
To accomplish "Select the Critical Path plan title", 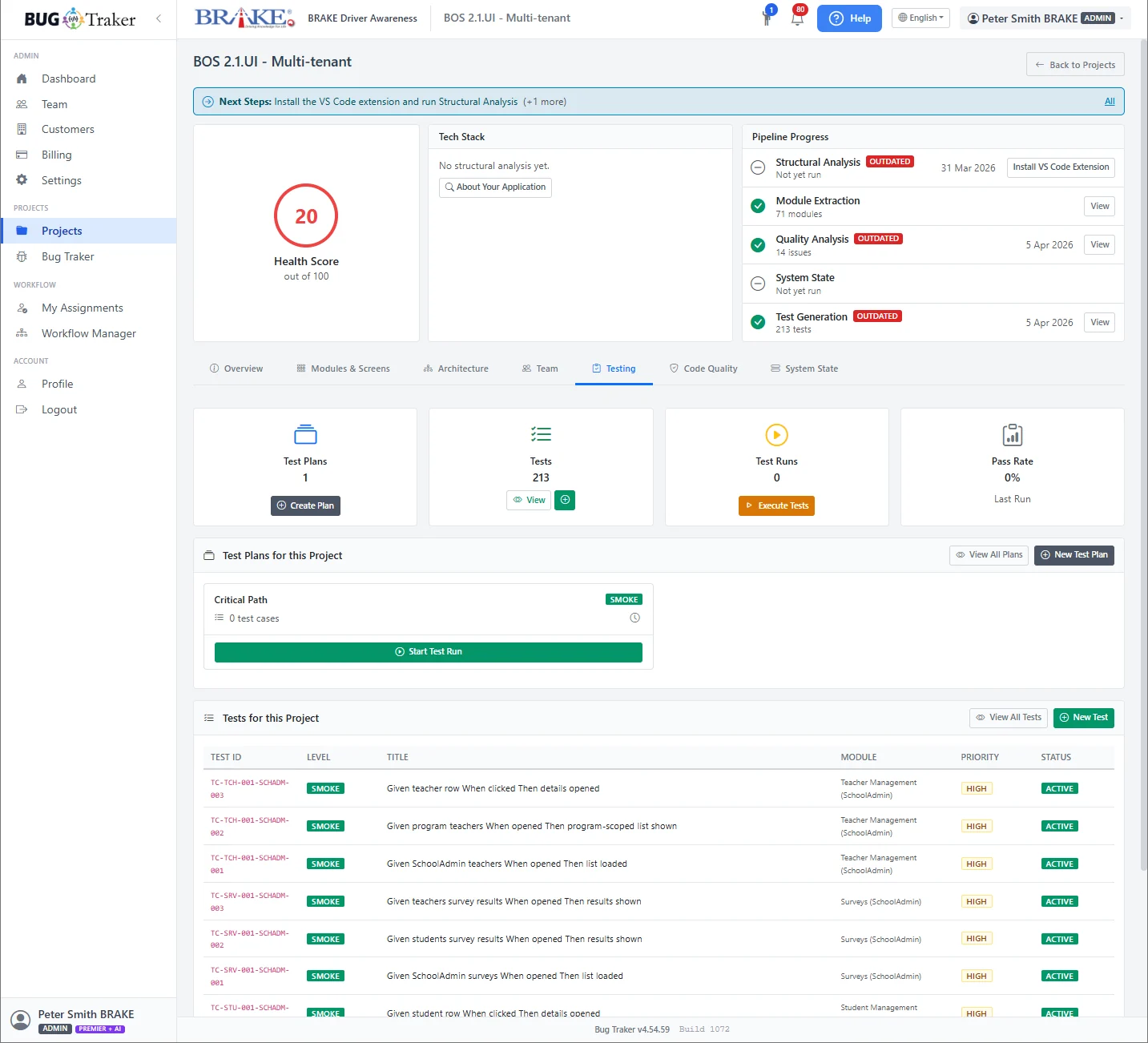I will tap(240, 600).
